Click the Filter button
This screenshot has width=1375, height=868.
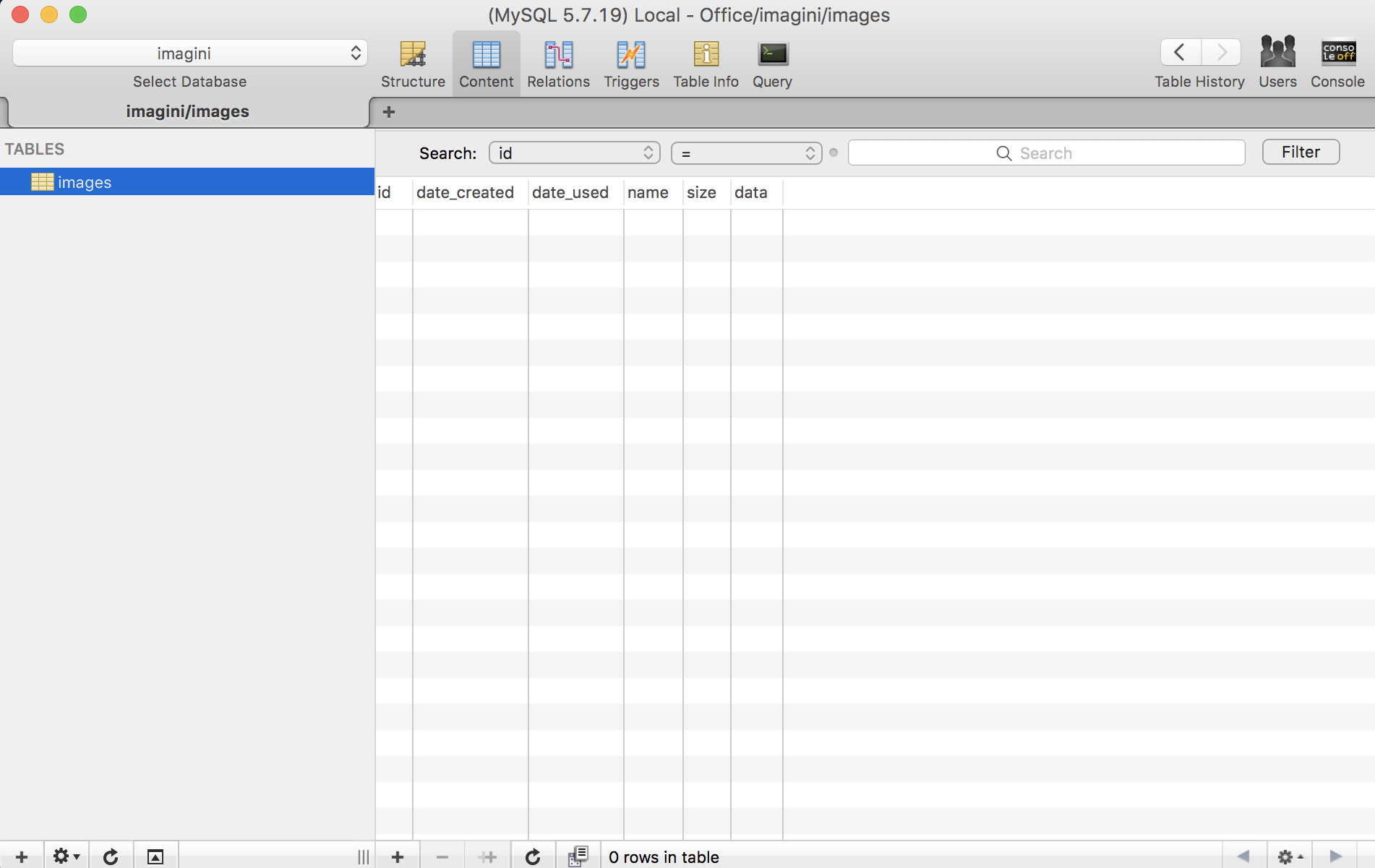[x=1301, y=152]
